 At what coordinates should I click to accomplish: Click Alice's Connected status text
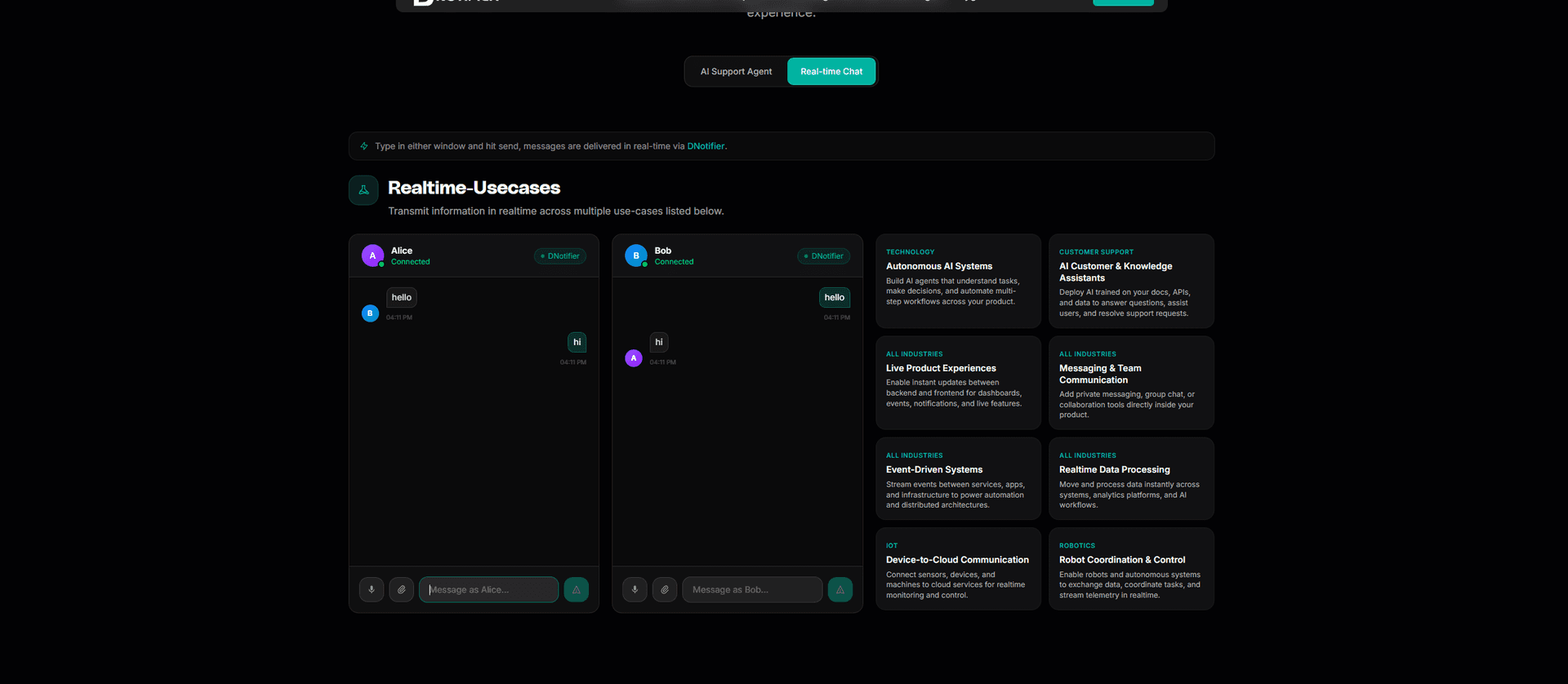click(410, 262)
